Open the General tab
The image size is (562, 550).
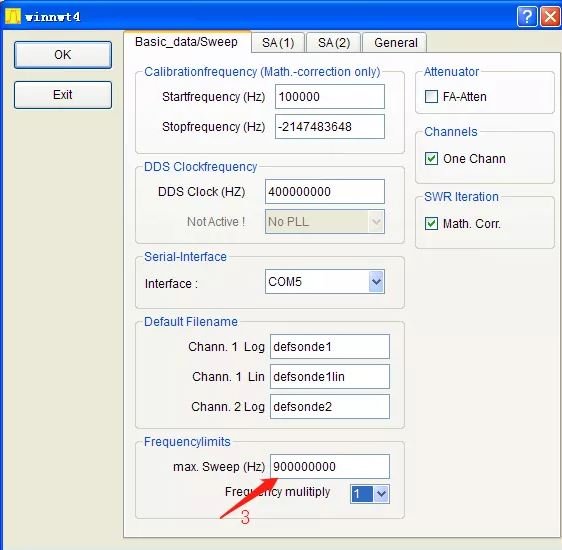[x=395, y=43]
